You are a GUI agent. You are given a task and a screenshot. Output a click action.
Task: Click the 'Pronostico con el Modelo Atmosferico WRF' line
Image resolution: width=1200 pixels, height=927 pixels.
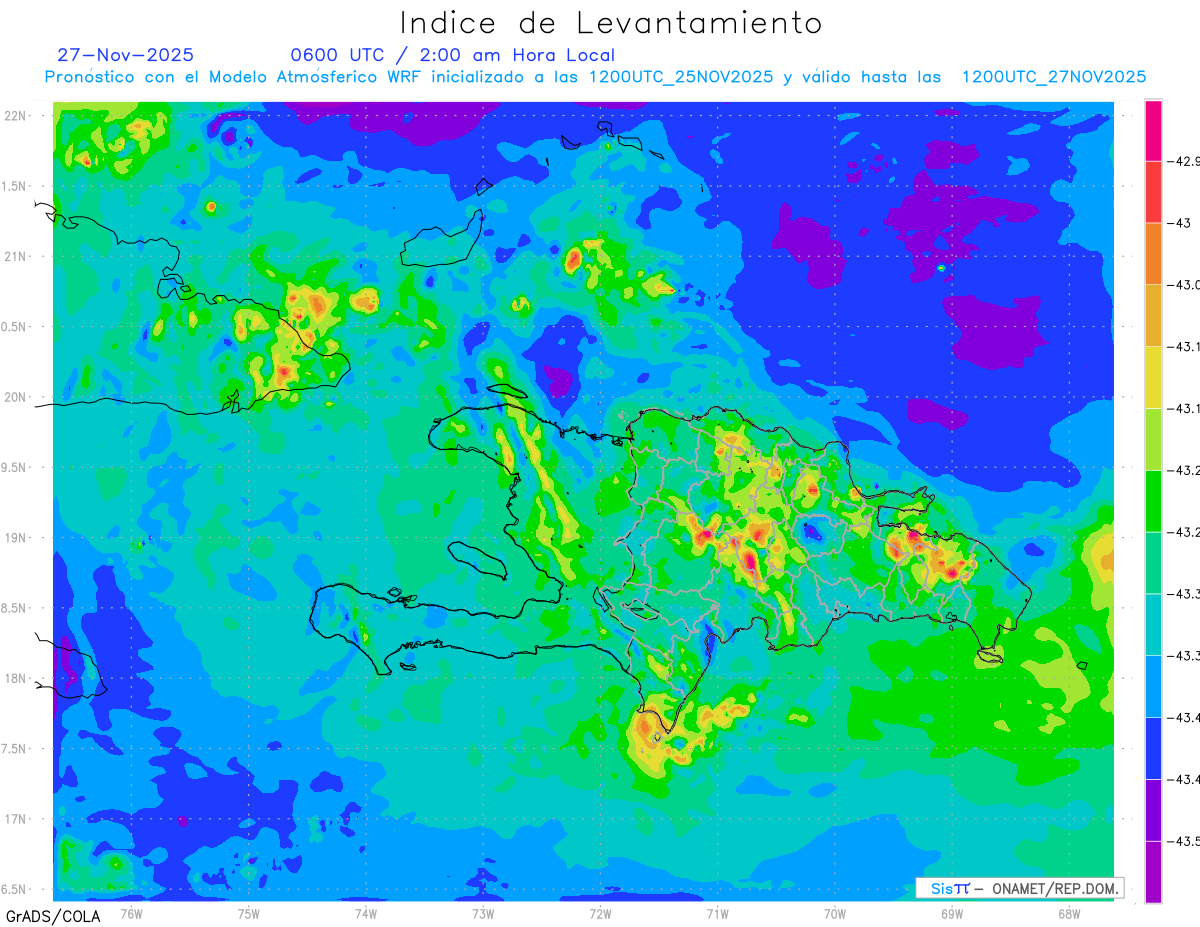coord(596,77)
